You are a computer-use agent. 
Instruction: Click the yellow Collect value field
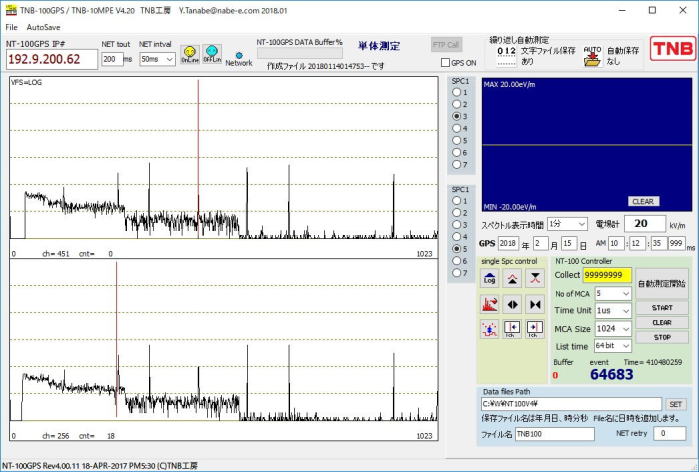coord(607,275)
